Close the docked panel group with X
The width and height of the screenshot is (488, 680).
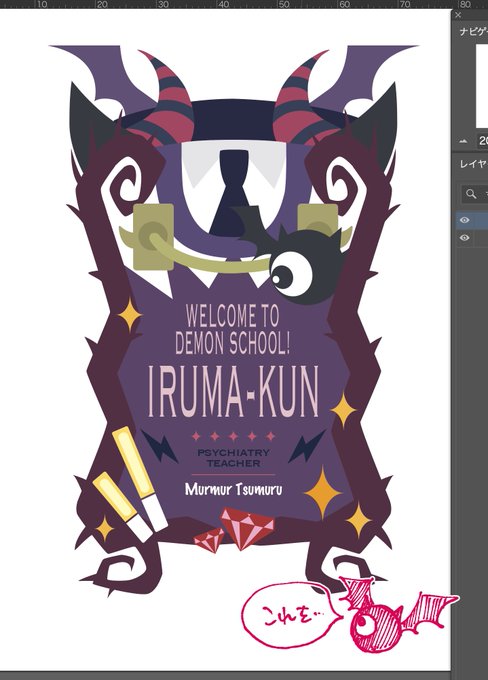point(458,15)
